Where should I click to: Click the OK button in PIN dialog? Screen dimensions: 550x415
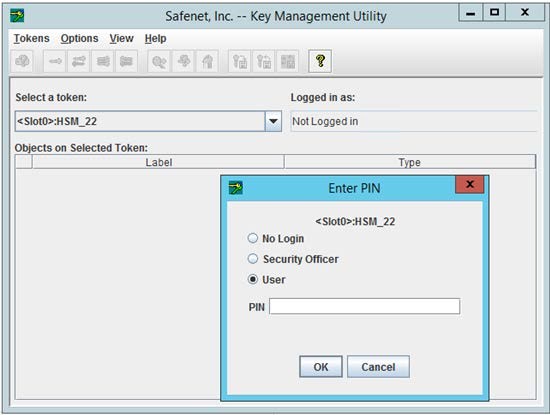click(x=321, y=367)
